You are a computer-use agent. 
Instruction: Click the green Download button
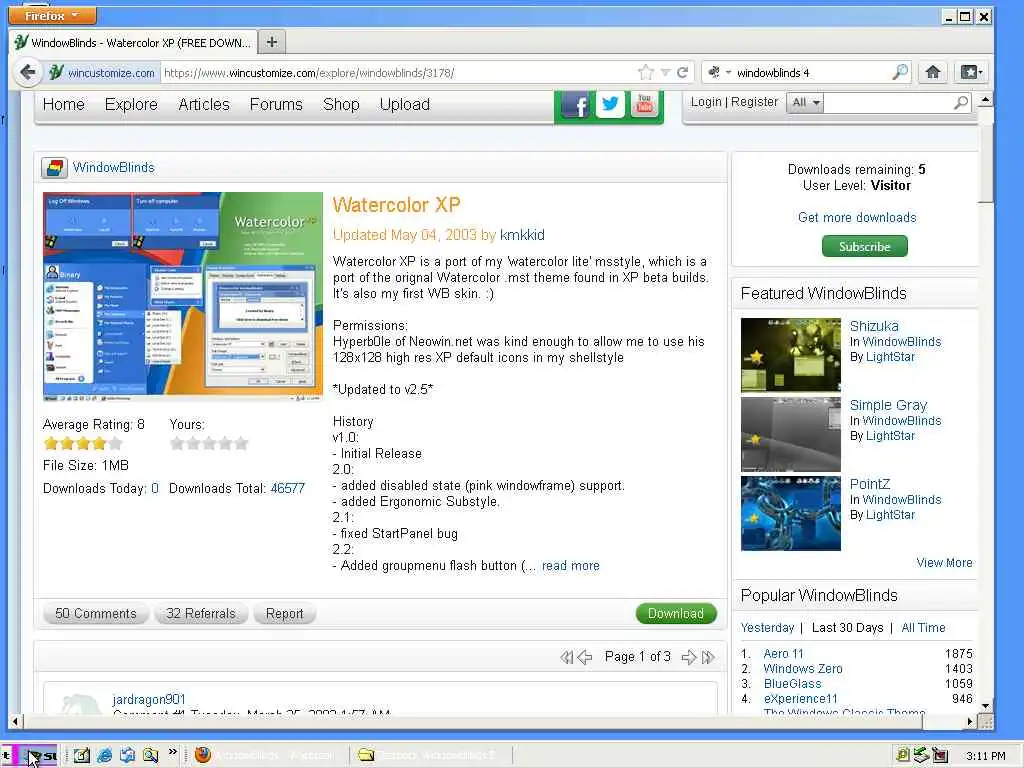[676, 614]
